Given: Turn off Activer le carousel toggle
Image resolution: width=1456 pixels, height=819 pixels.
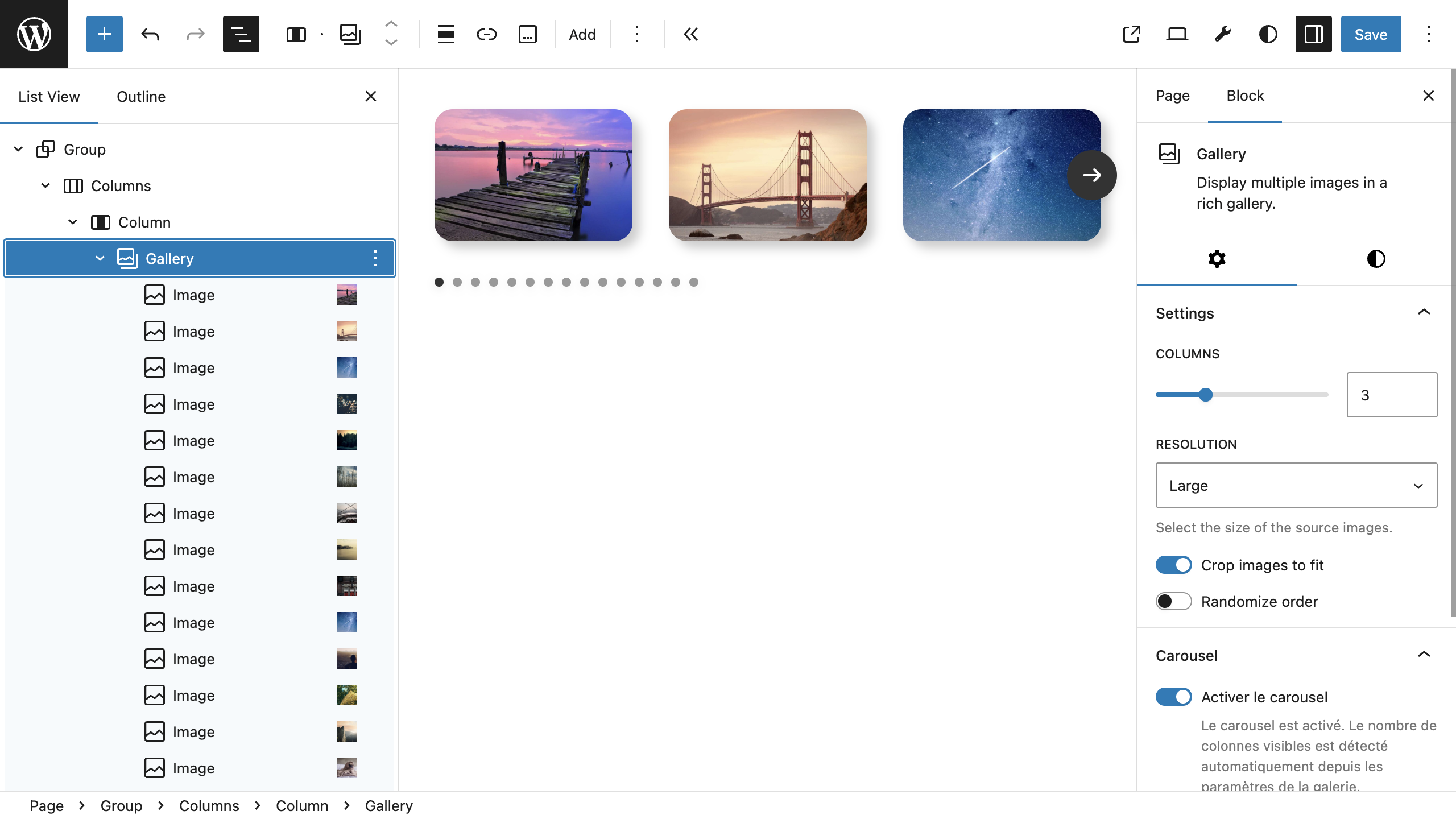Looking at the screenshot, I should [1173, 697].
